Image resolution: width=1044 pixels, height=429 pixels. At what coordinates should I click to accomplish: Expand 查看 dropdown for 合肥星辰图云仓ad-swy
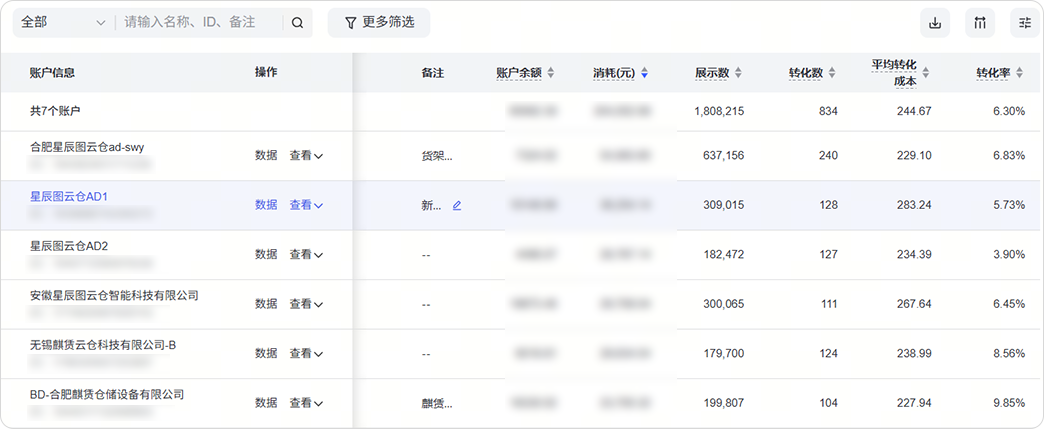(306, 156)
